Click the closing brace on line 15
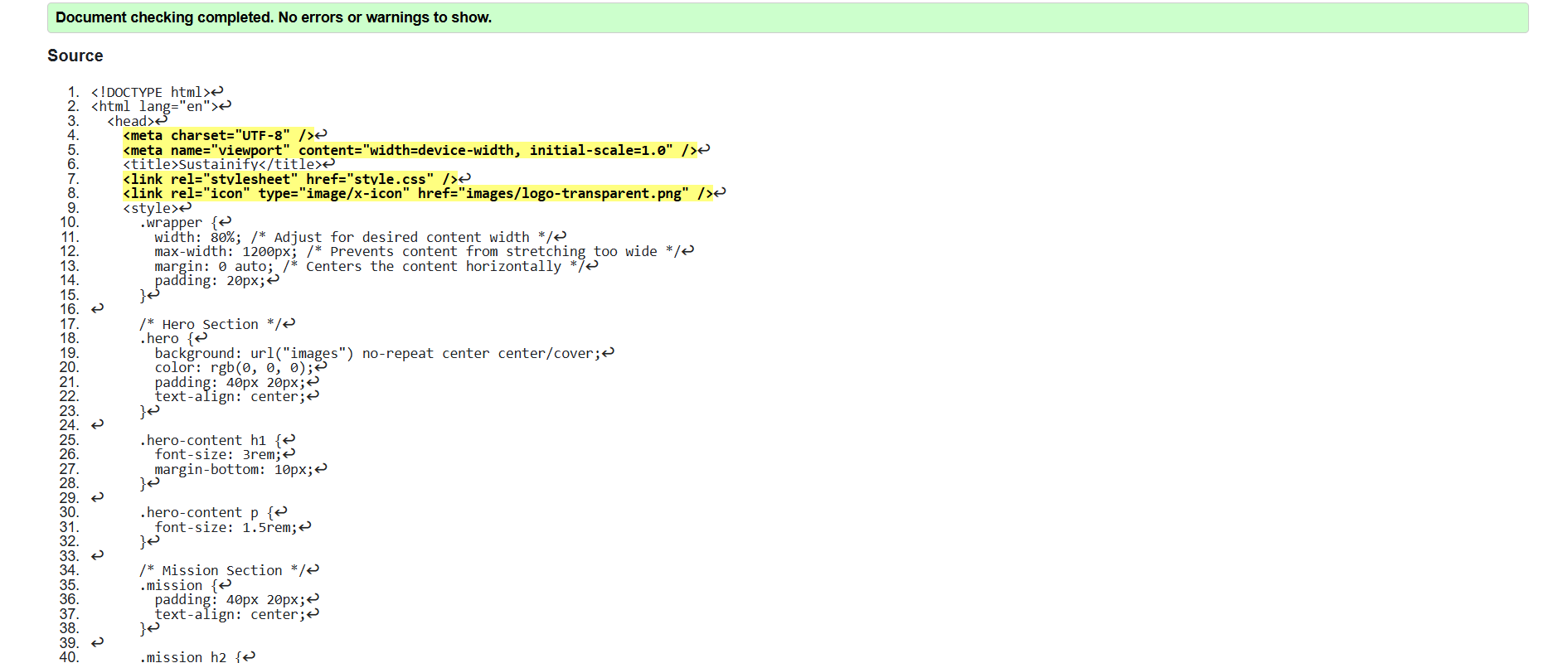The width and height of the screenshot is (1568, 663). click(149, 295)
